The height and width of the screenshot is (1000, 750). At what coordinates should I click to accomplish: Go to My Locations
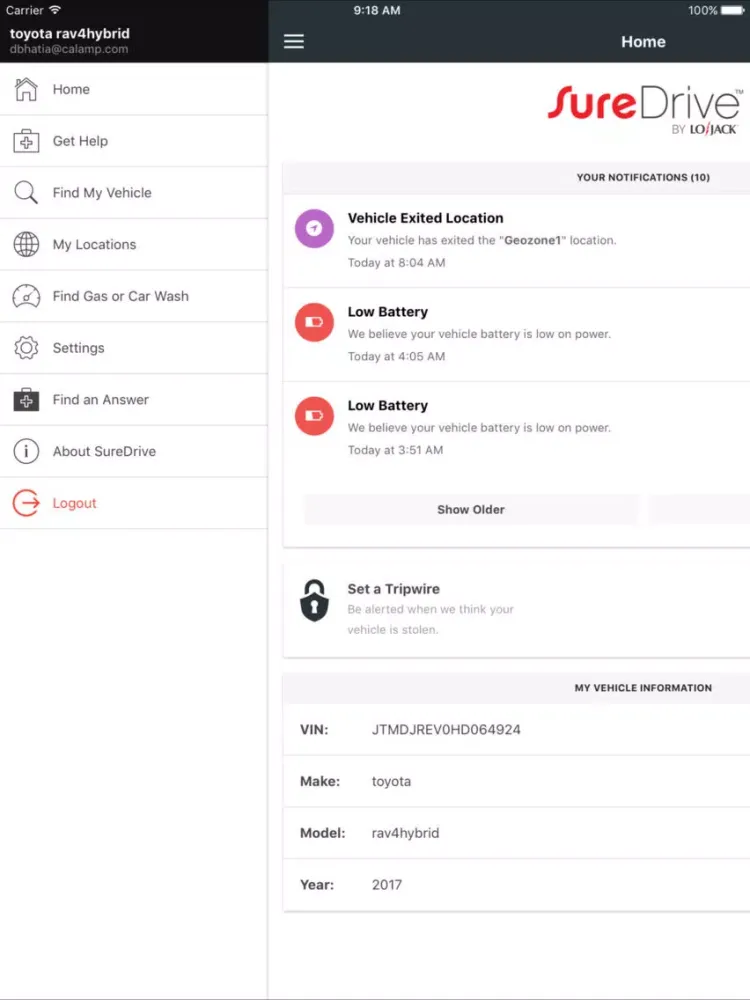pos(134,244)
